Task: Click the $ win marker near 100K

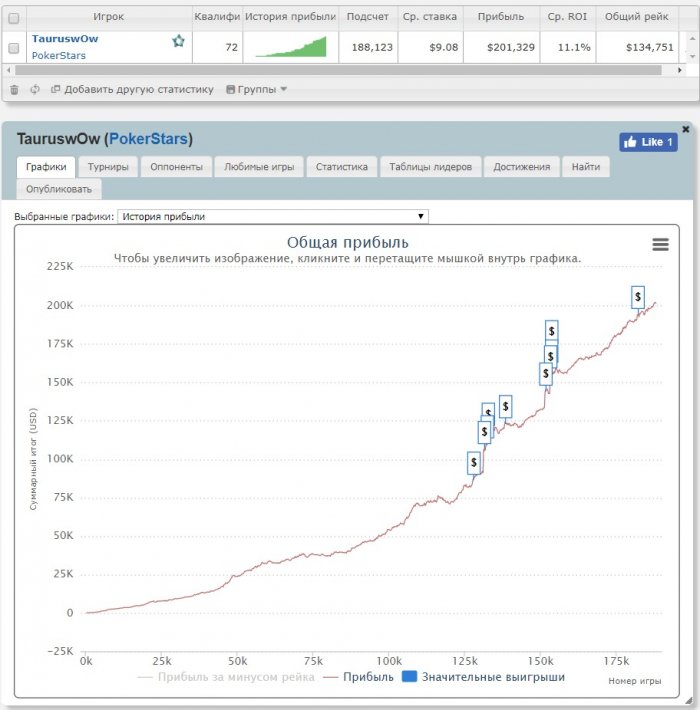Action: point(474,463)
